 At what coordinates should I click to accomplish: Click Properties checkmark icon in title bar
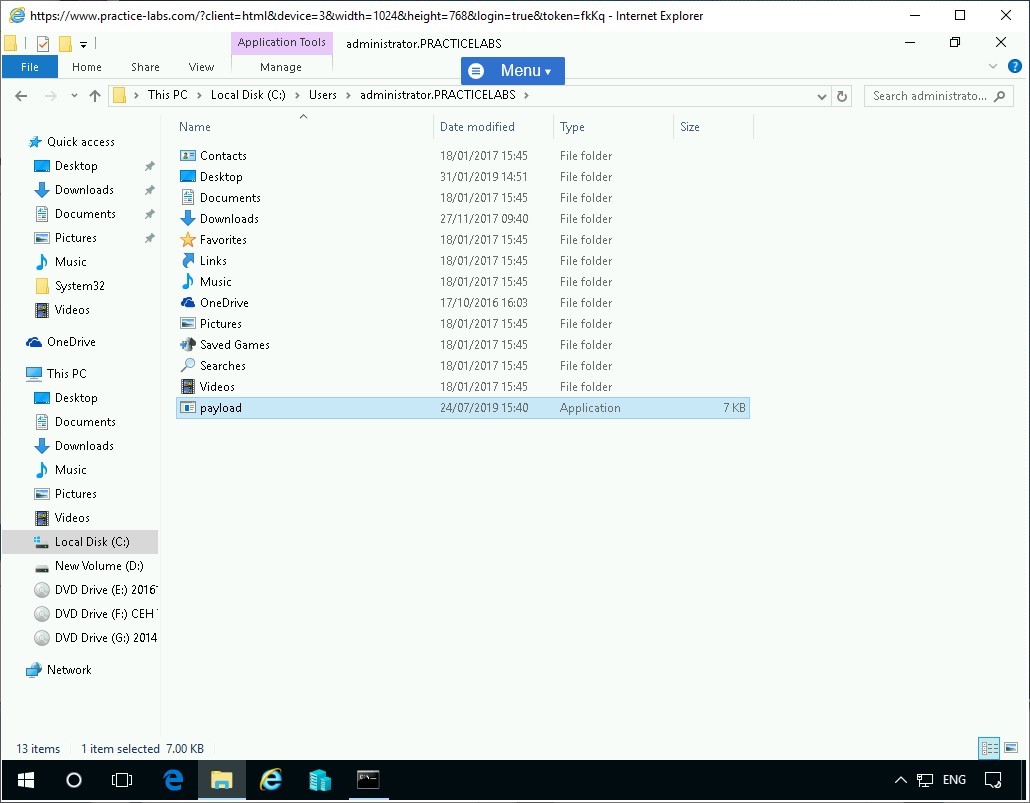[x=43, y=44]
